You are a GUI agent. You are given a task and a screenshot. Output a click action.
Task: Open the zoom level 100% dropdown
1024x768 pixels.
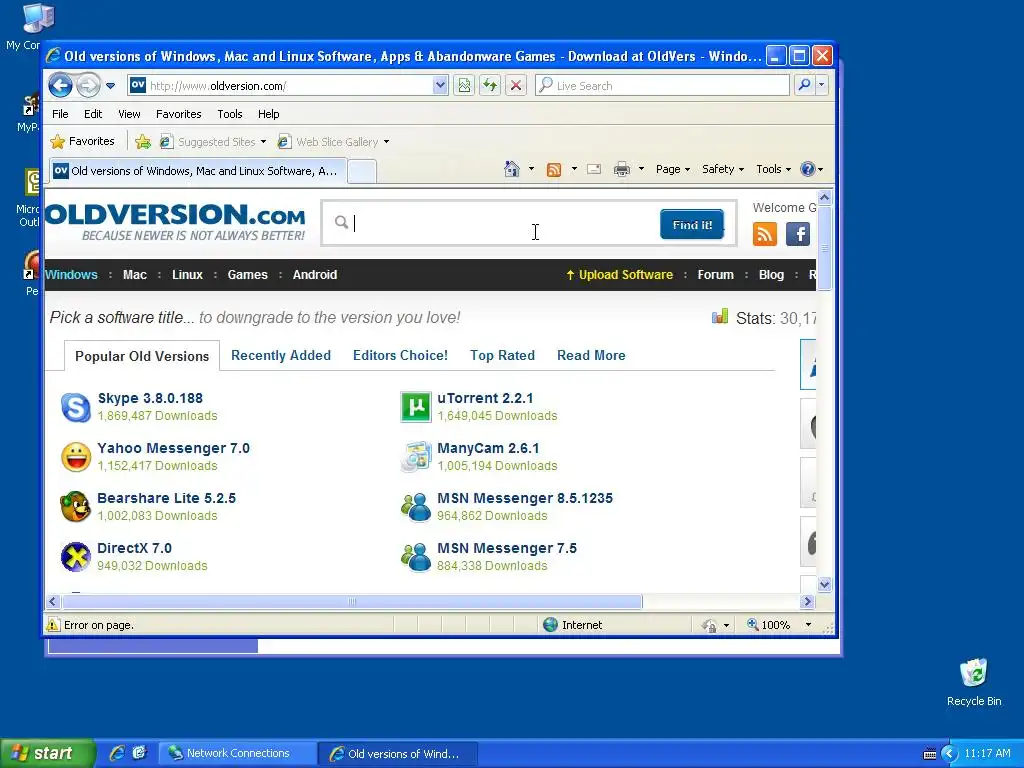(x=808, y=625)
